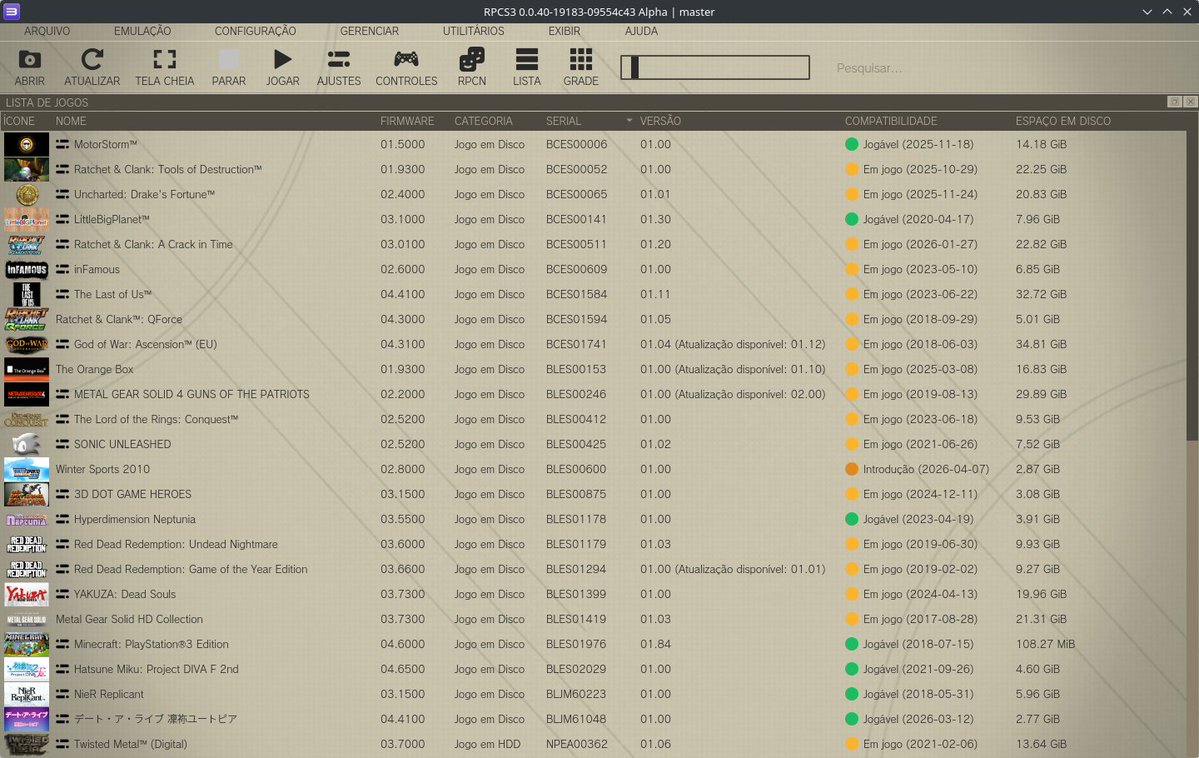Open the CONFIGURAÇÃO menu
Screen dimensions: 1199x758
click(x=255, y=31)
